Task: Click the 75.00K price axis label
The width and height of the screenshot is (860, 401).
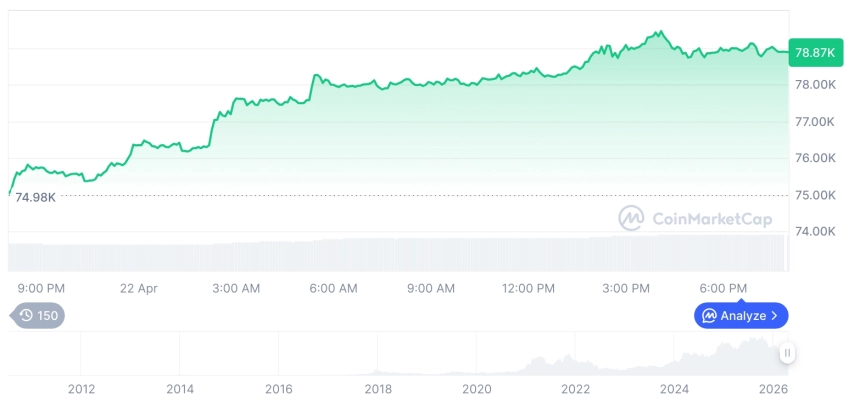Action: (x=813, y=195)
